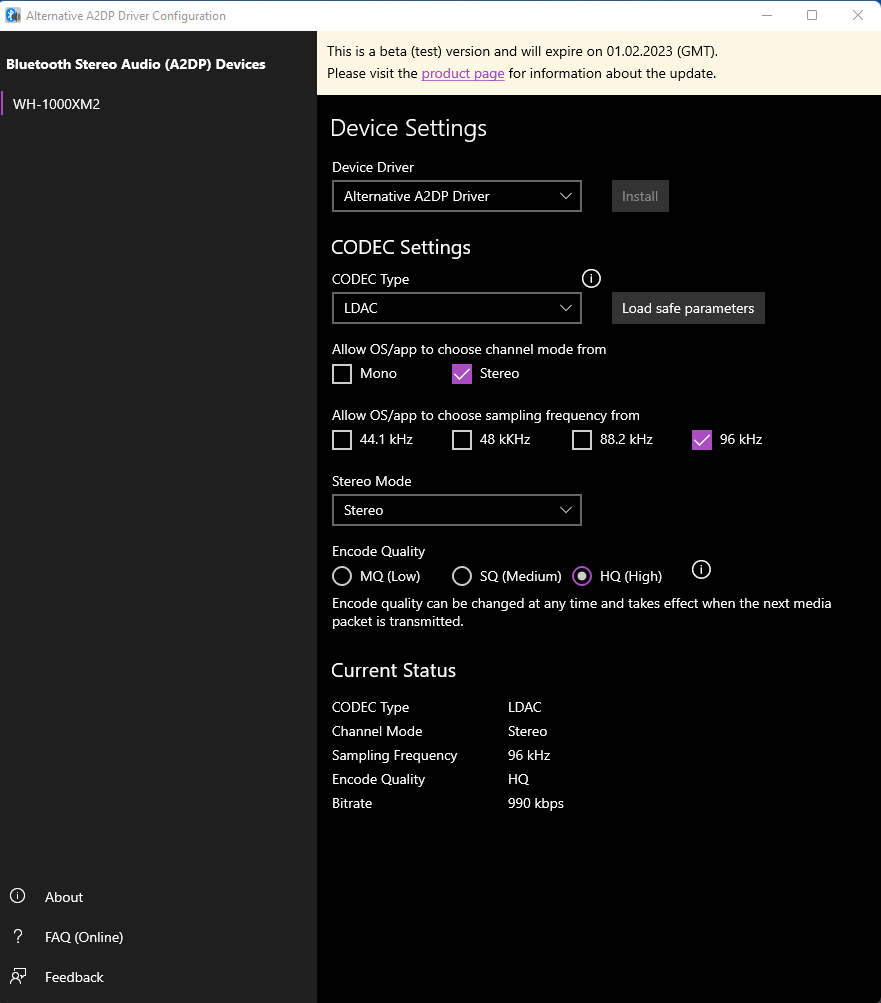Click the Bluetooth Stereo Audio (A2DP) Devices heading
Screen dimensions: 881x1003
pos(136,64)
